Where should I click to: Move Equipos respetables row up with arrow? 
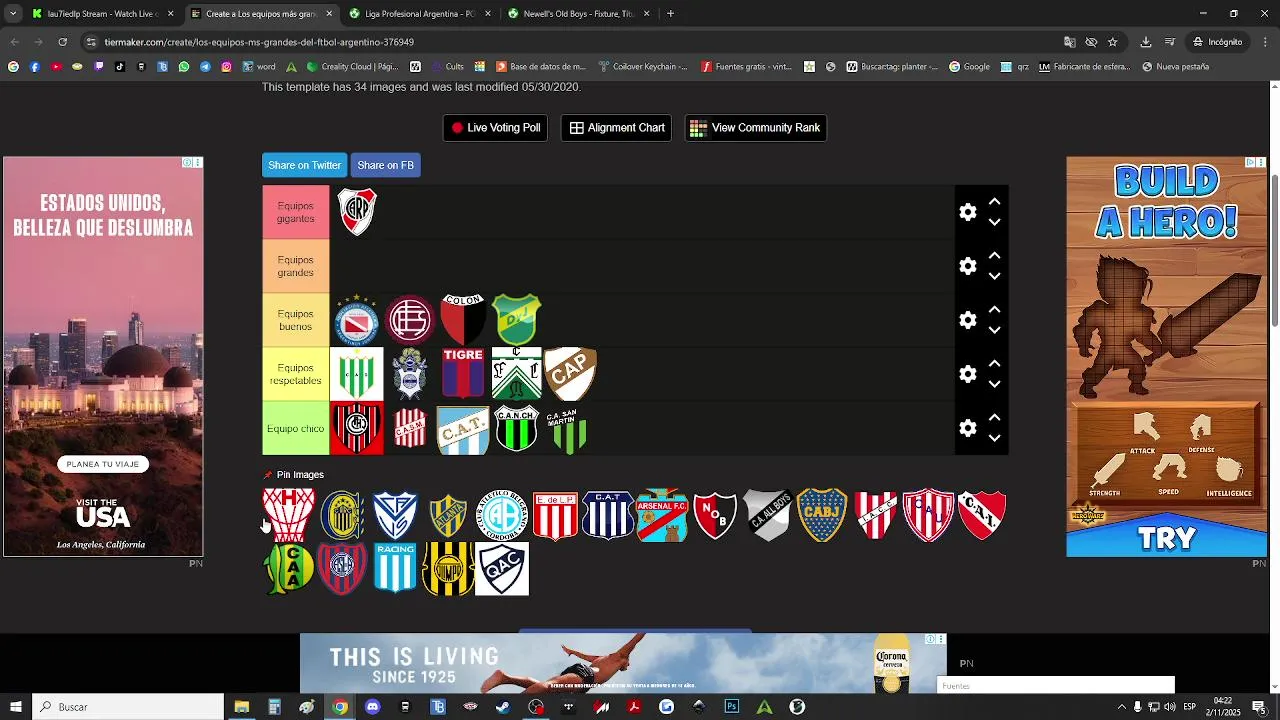(x=994, y=363)
